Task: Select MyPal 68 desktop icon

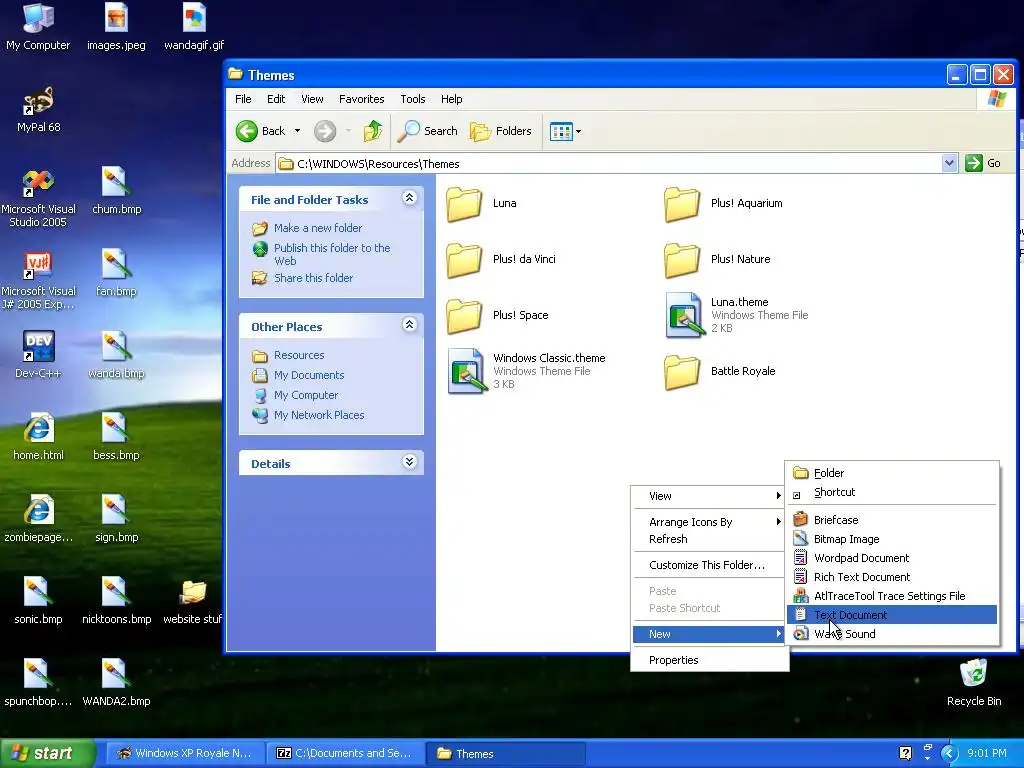Action: pyautogui.click(x=39, y=110)
